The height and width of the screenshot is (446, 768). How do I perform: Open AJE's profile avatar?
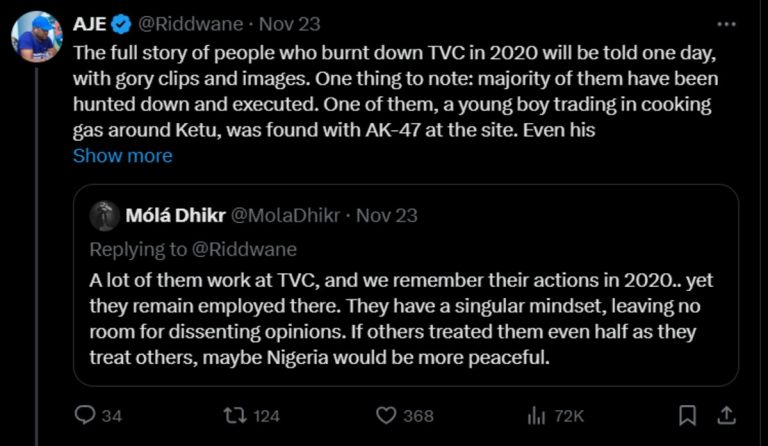37,37
